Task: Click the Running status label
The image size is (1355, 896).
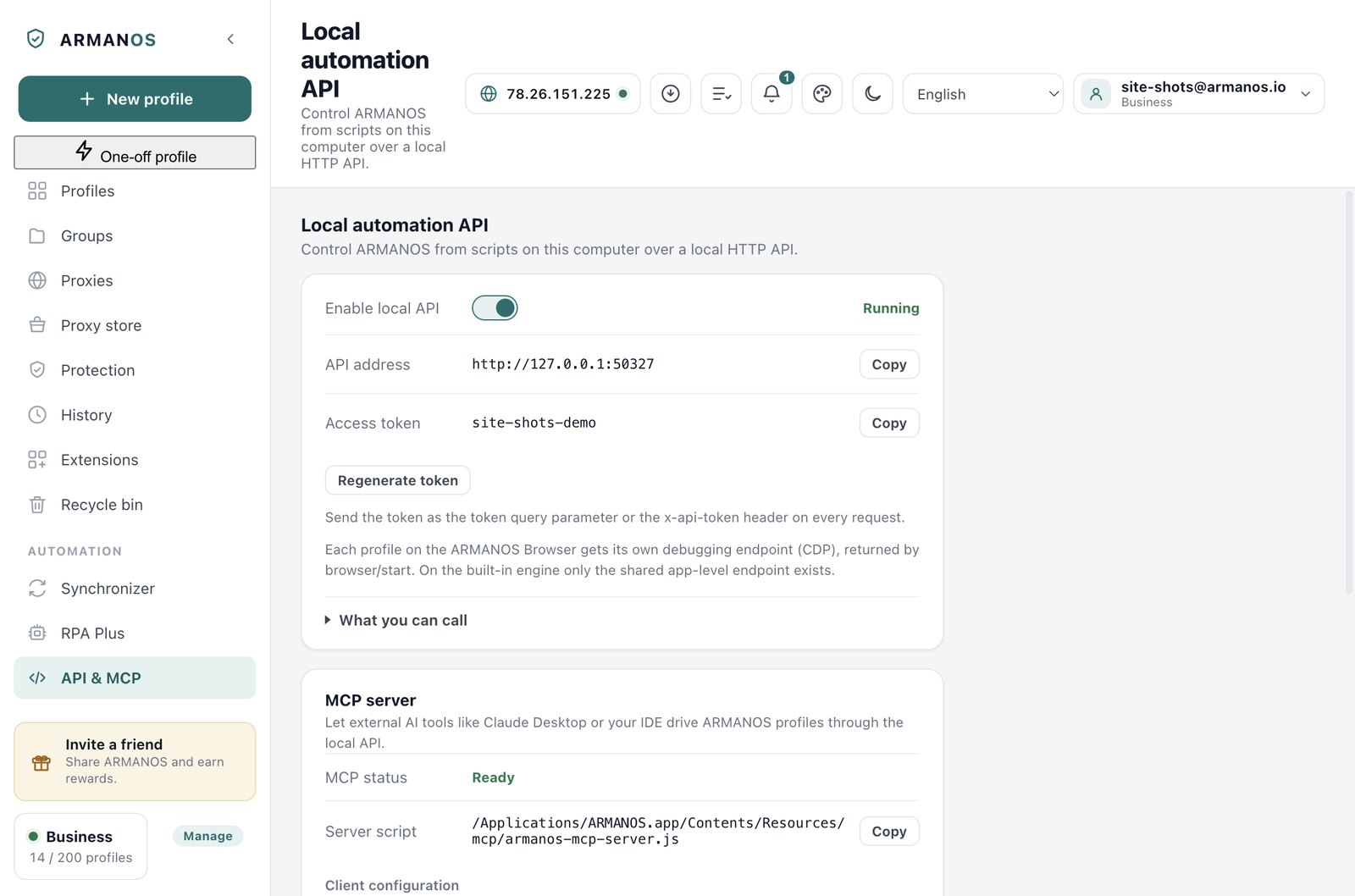Action: tap(891, 308)
